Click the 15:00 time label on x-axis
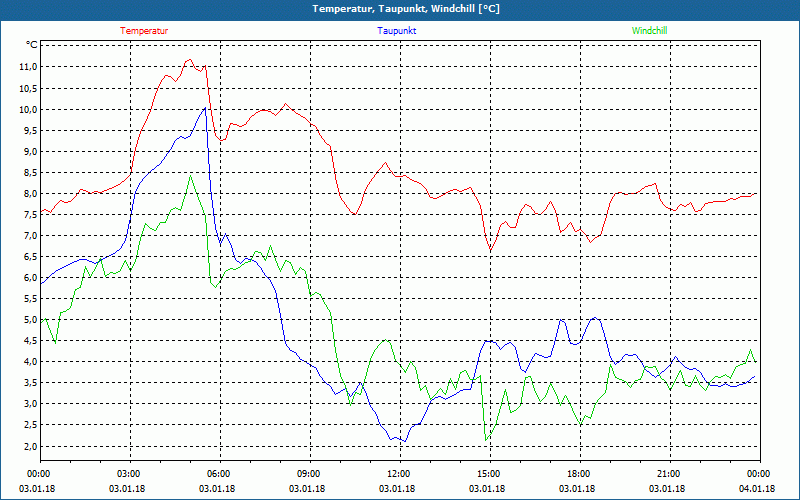Image resolution: width=800 pixels, height=500 pixels. [490, 474]
